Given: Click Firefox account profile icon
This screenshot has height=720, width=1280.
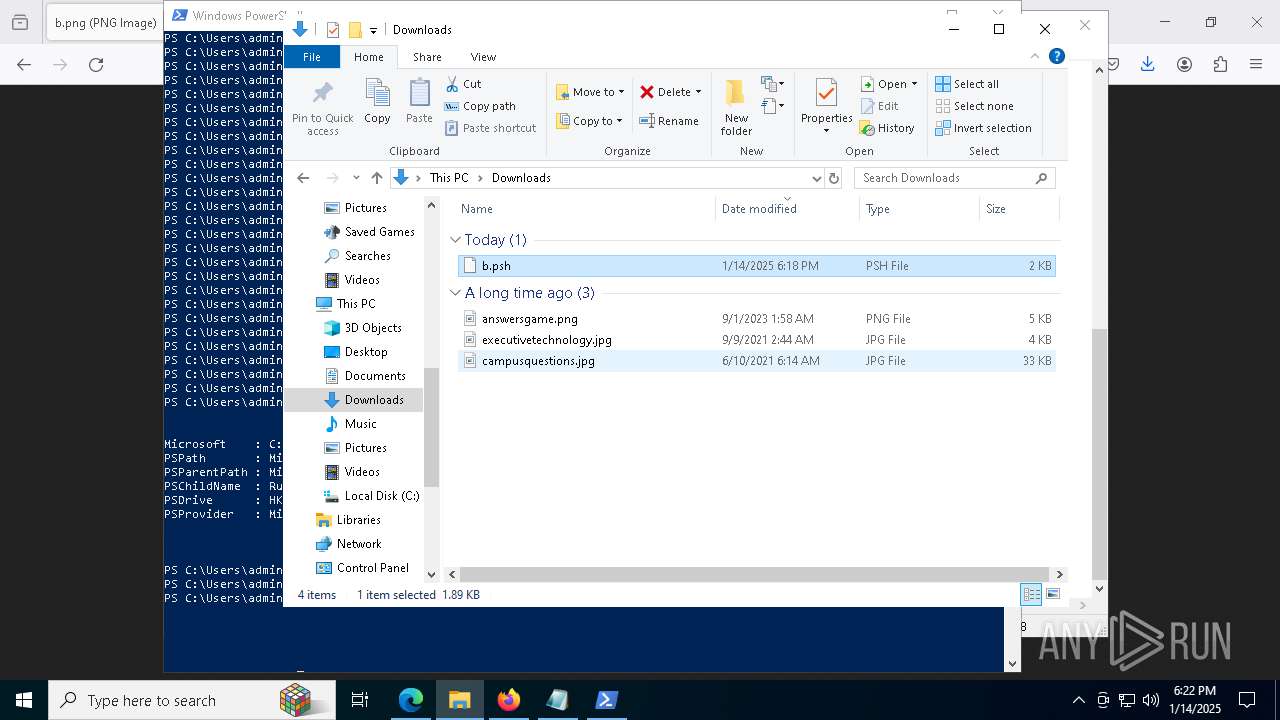Looking at the screenshot, I should [x=1184, y=64].
